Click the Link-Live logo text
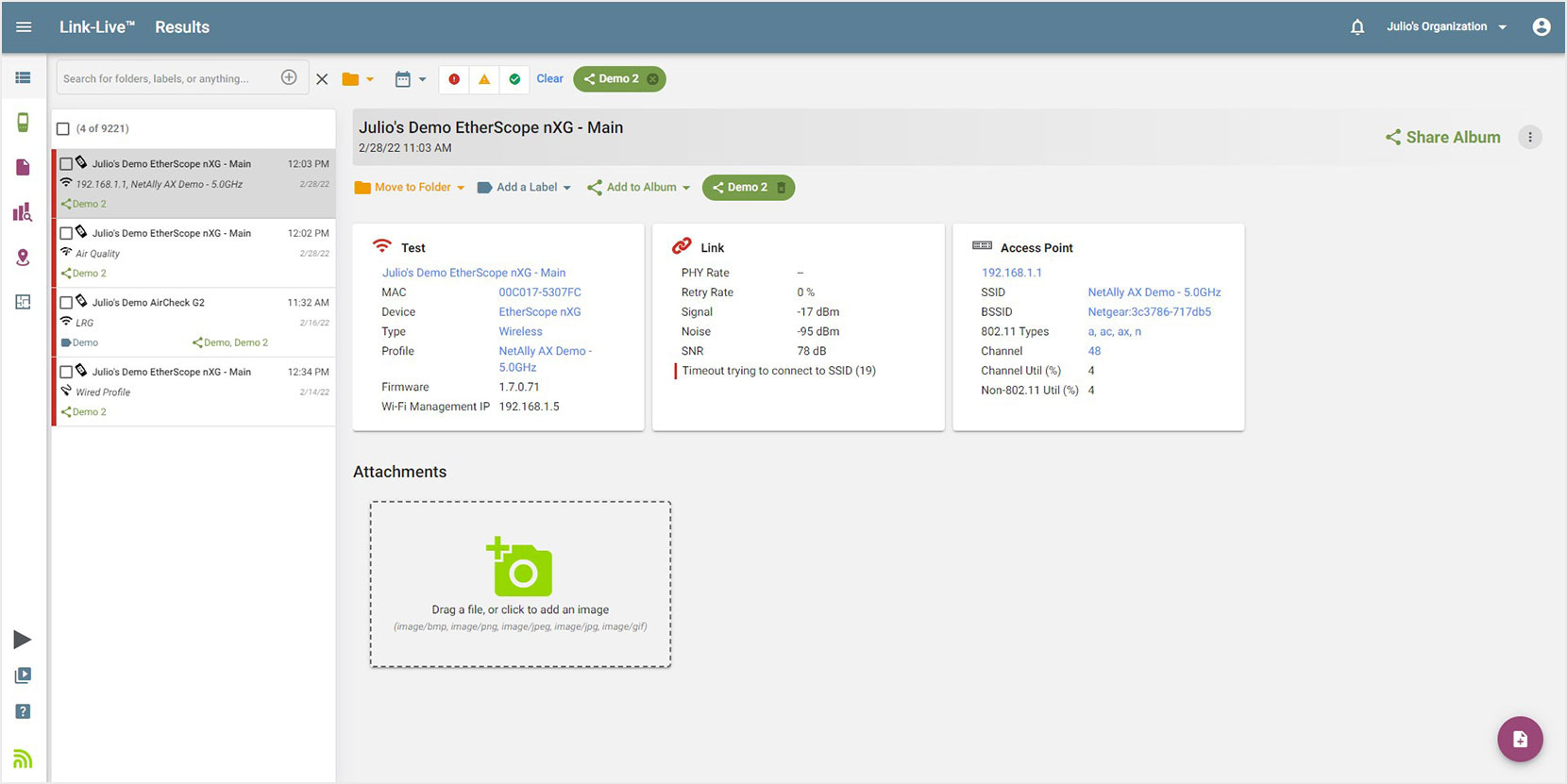This screenshot has width=1567, height=784. coord(97,26)
